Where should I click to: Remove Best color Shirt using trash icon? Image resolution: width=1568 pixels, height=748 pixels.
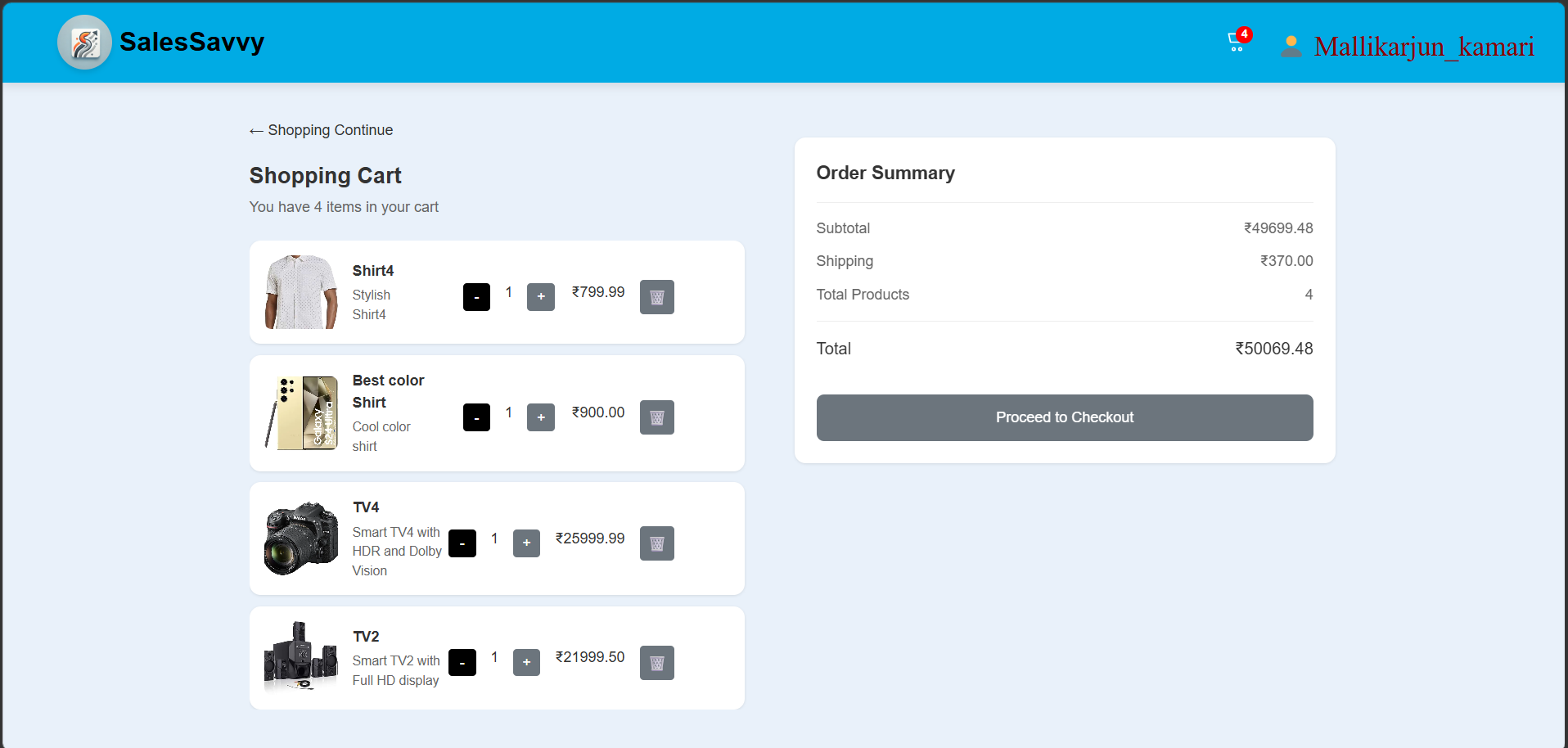point(656,417)
